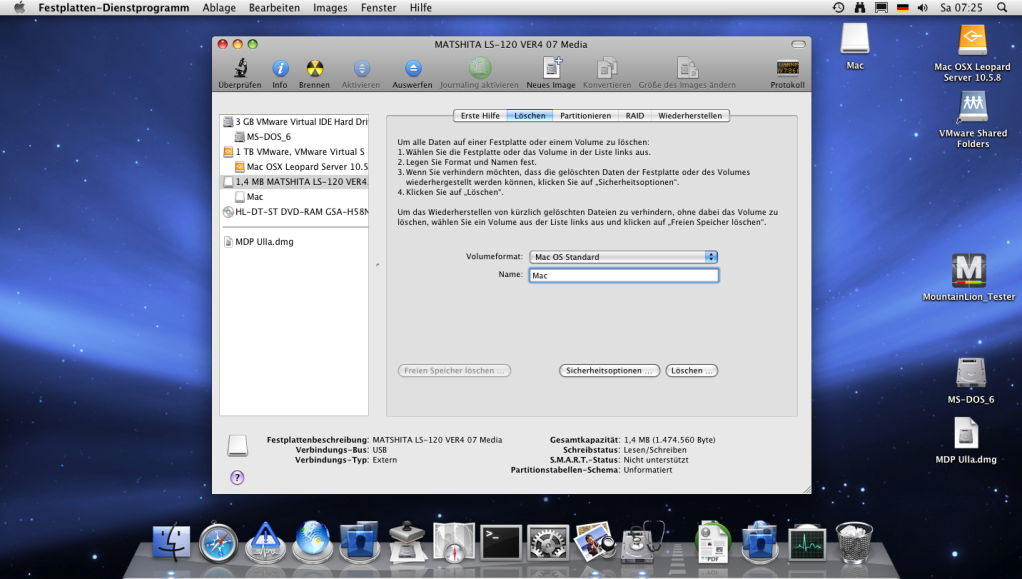This screenshot has width=1022, height=579.
Task: Open Terminal from the Dock
Action: tap(501, 542)
